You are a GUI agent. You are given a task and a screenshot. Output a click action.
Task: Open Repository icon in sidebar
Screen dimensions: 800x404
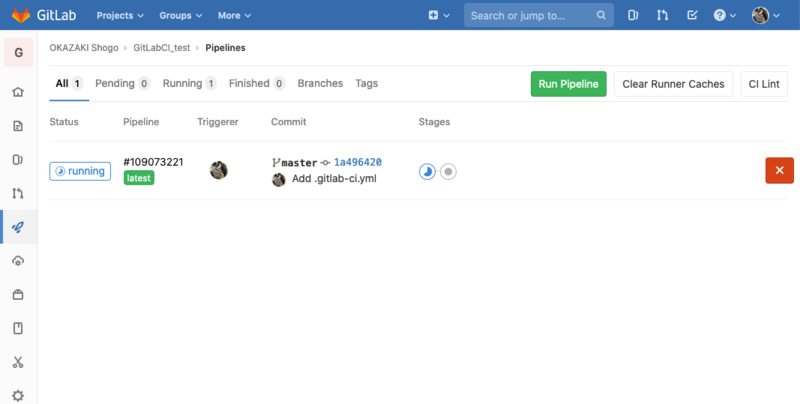tap(18, 126)
